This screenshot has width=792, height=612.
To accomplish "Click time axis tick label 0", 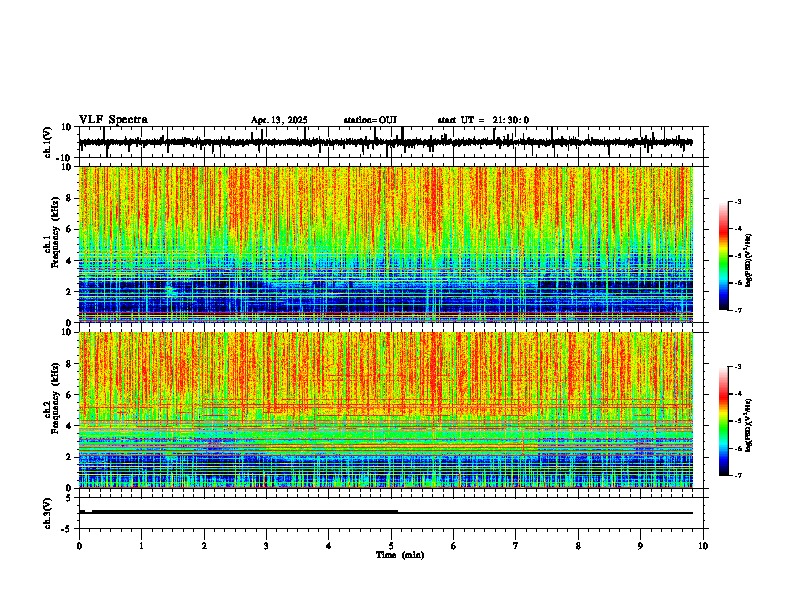I will pos(79,546).
